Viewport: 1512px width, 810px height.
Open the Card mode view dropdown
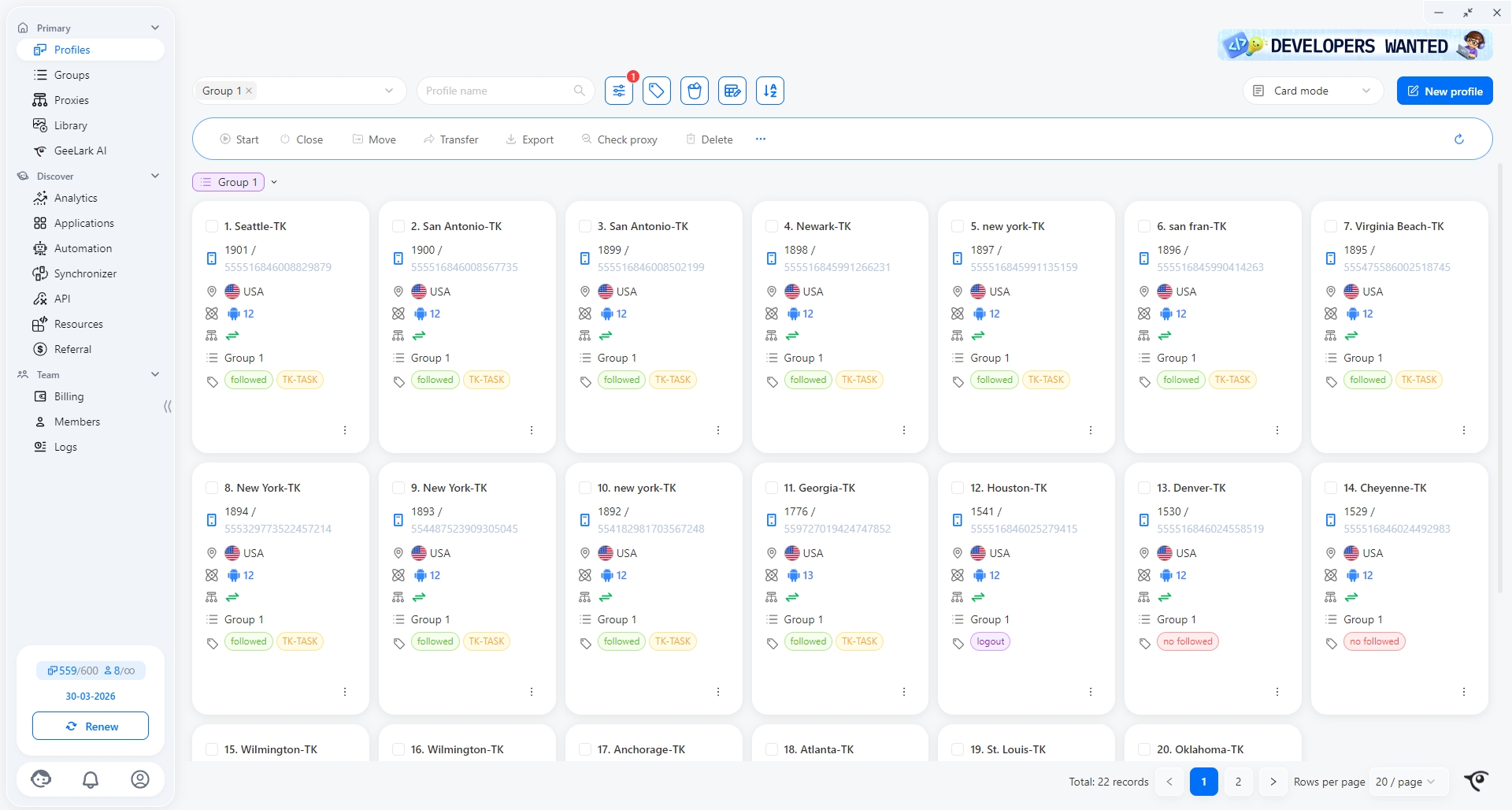pyautogui.click(x=1314, y=91)
